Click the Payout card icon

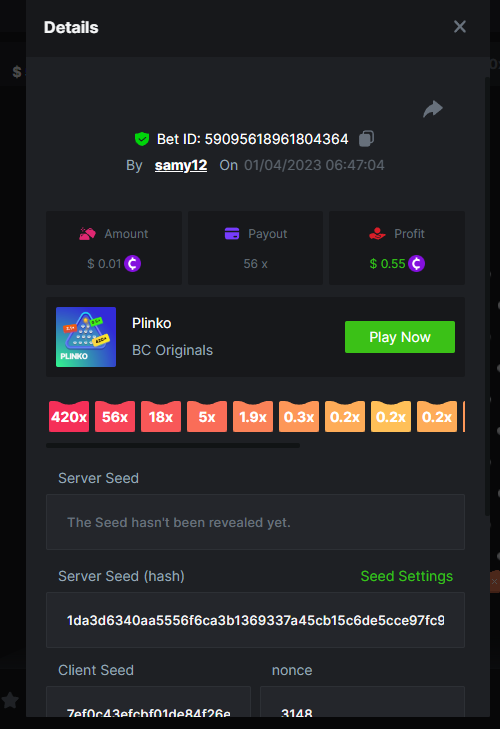click(x=232, y=233)
